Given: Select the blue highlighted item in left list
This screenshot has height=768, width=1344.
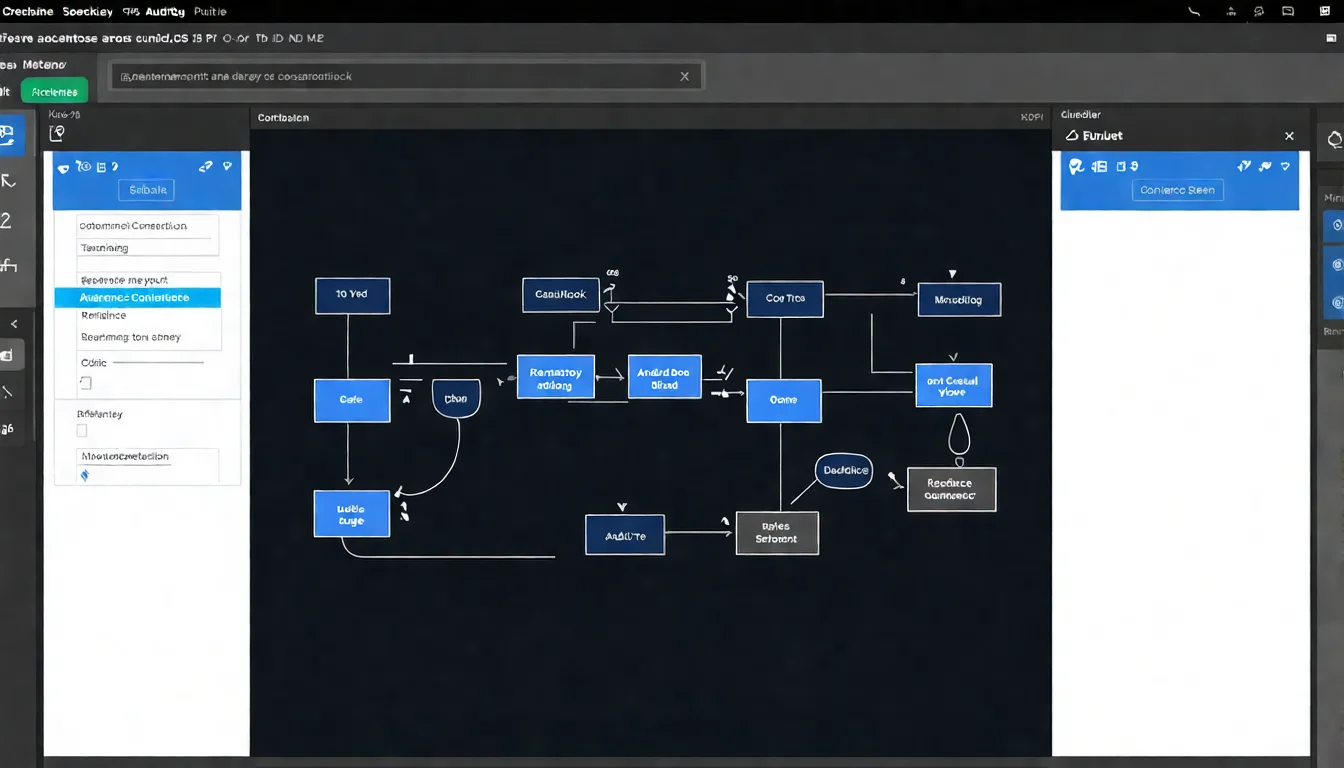Looking at the screenshot, I should click(137, 298).
